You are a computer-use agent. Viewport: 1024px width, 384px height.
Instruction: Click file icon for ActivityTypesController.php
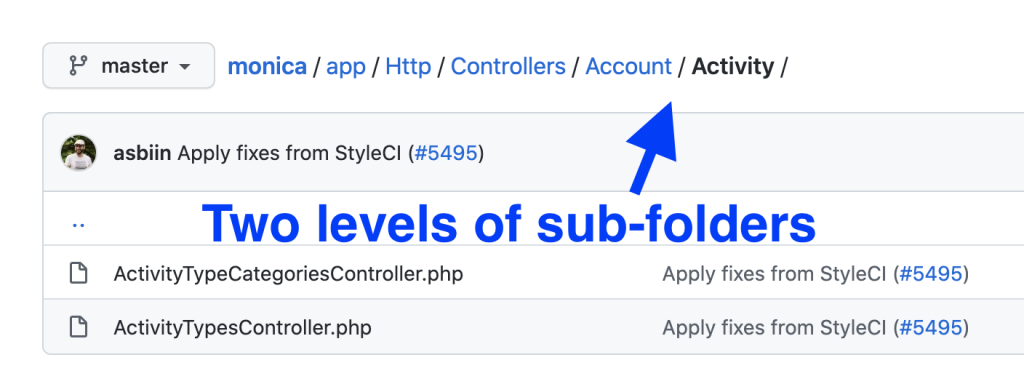point(79,327)
